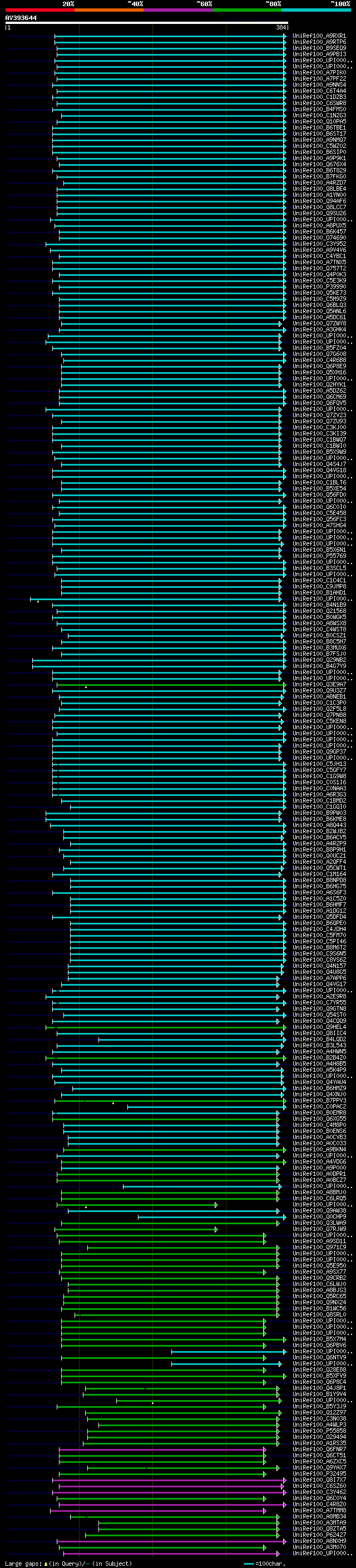Open hit UniRef100_Q21568

click(319, 611)
